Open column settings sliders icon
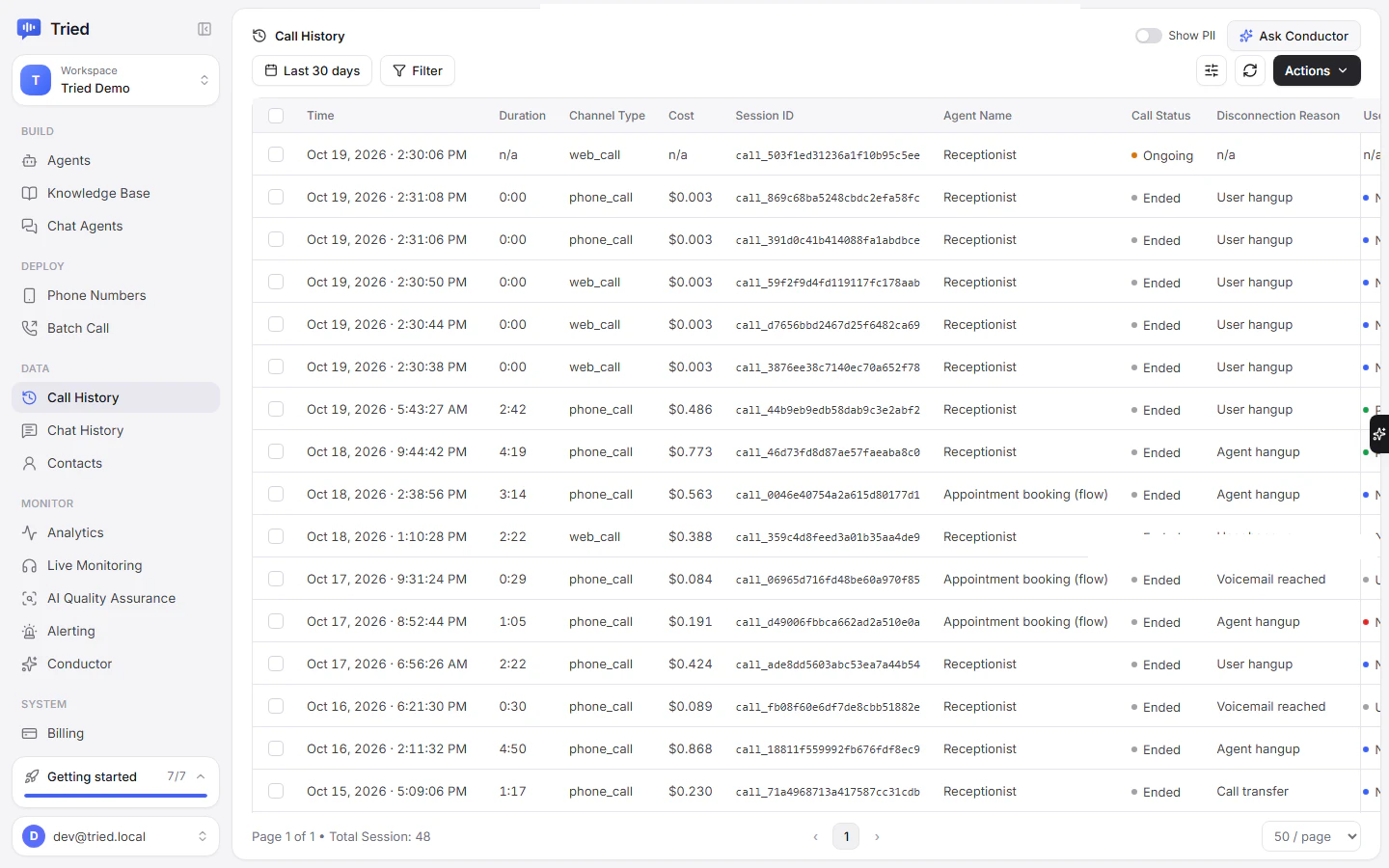The height and width of the screenshot is (868, 1389). (x=1212, y=70)
